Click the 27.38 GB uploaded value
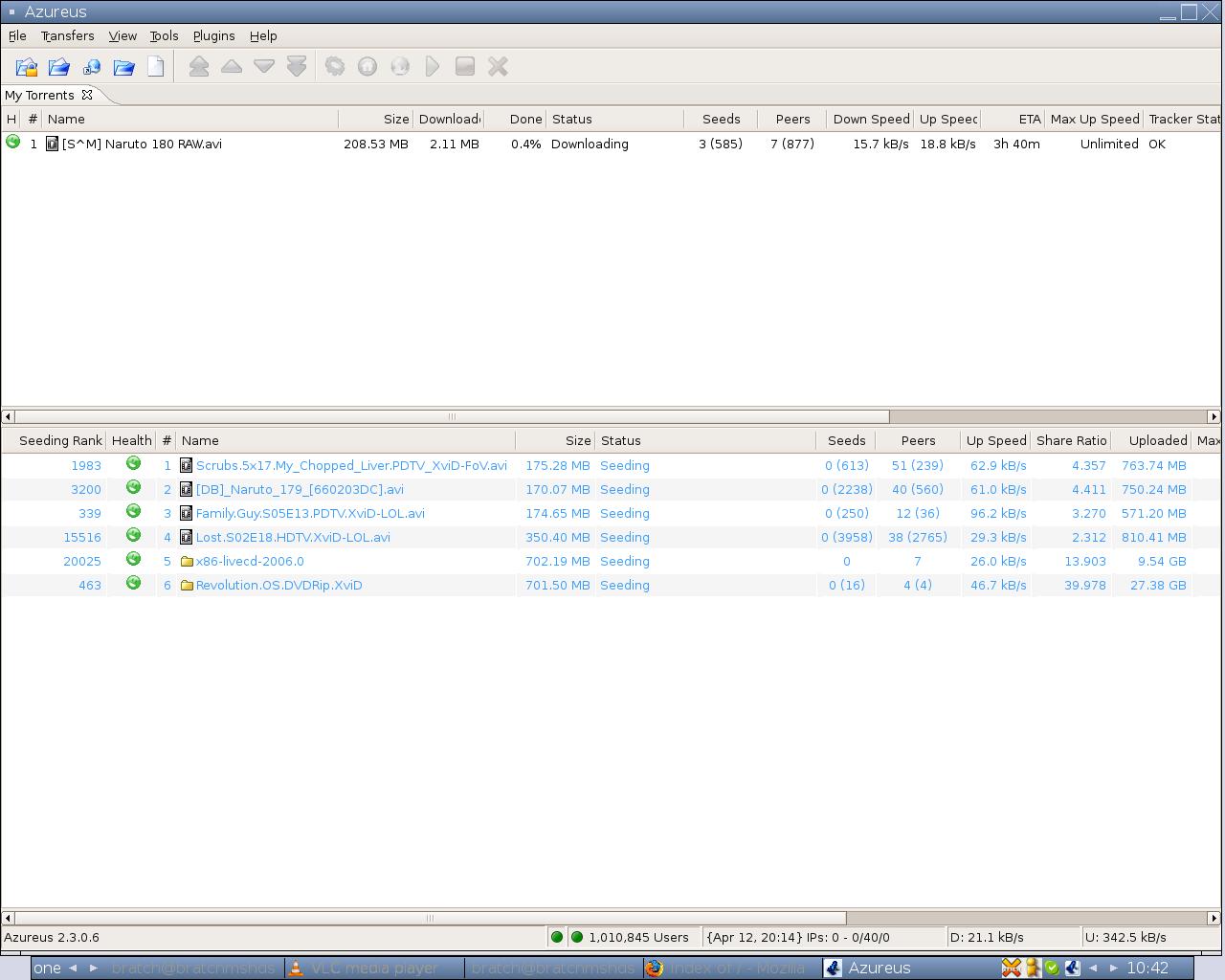The width and height of the screenshot is (1225, 980). click(x=1157, y=585)
